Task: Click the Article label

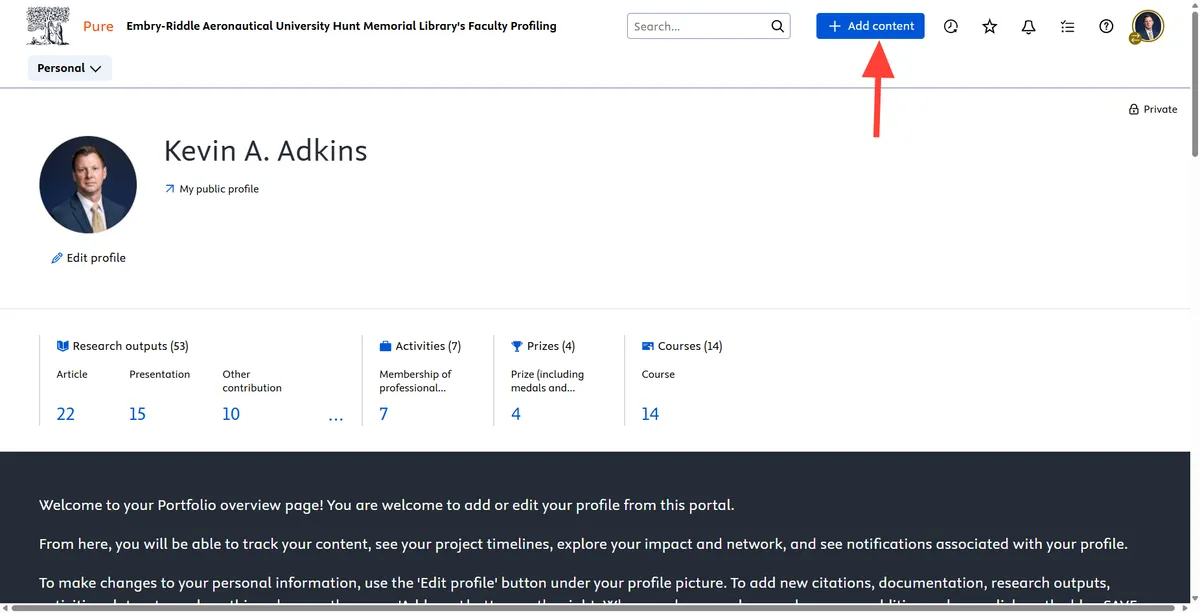Action: click(x=72, y=374)
